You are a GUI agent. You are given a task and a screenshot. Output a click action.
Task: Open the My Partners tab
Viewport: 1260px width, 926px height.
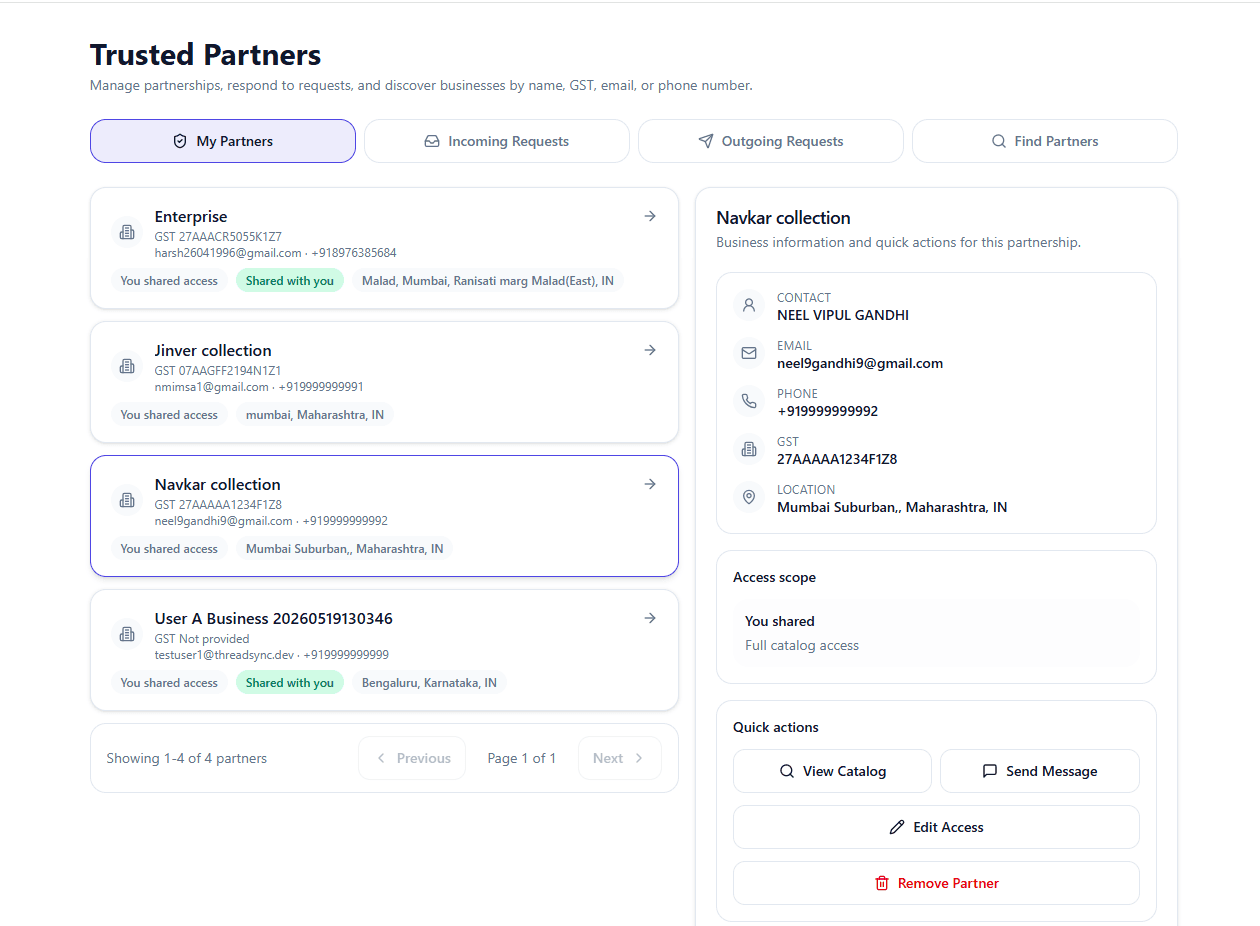tap(223, 141)
